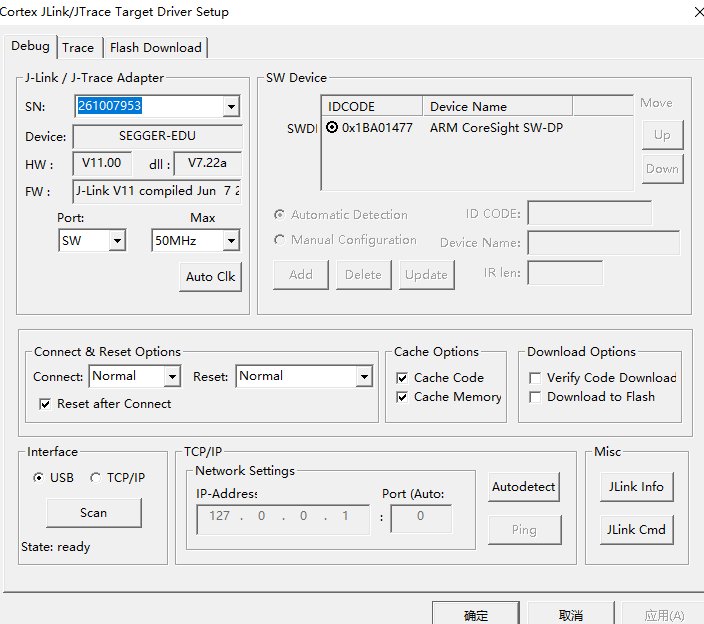The width and height of the screenshot is (704, 624).
Task: Select the 0x1BA01477 IDCODE radio marker
Action: pyautogui.click(x=332, y=127)
